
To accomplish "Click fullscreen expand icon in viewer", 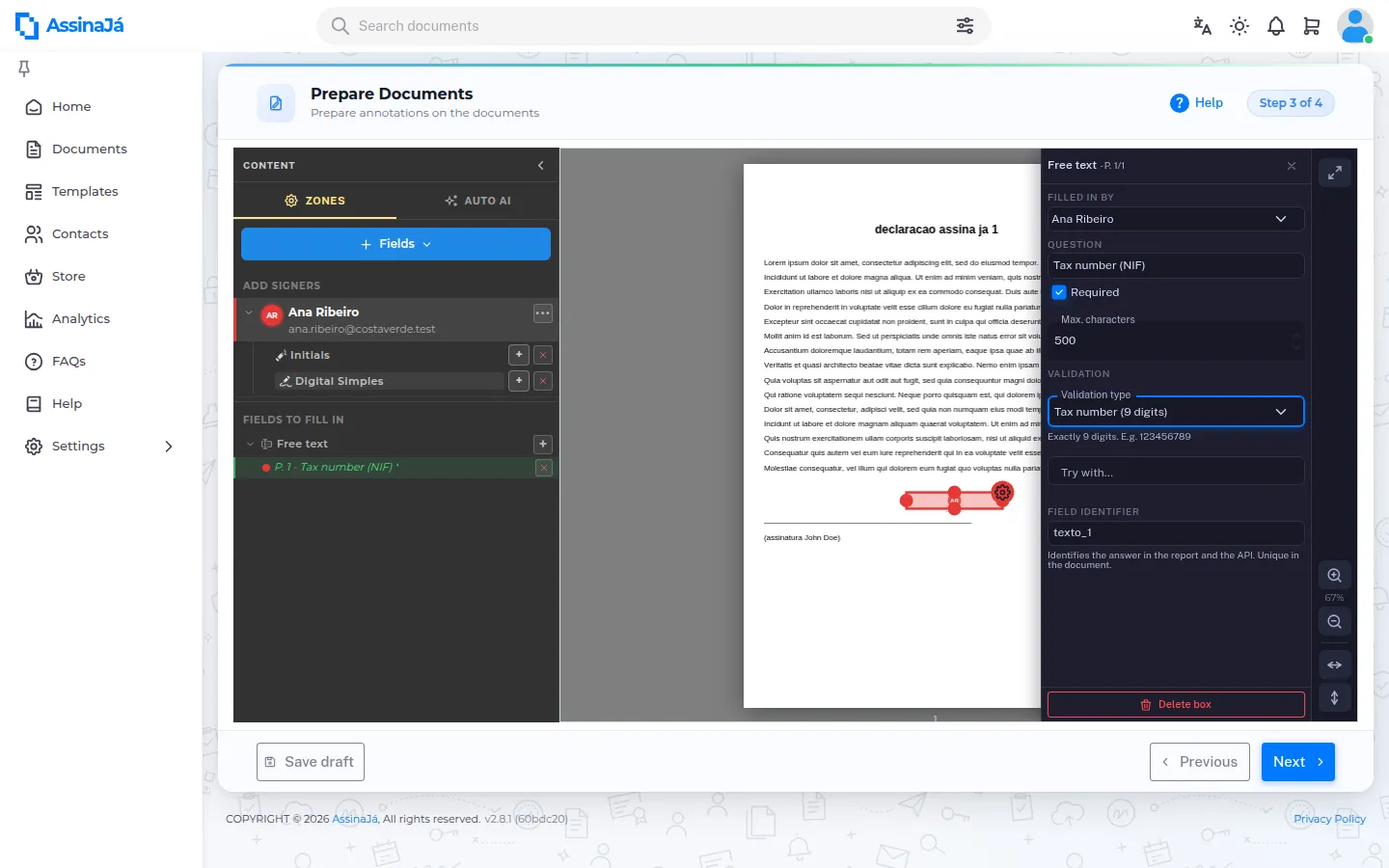I will (1335, 173).
